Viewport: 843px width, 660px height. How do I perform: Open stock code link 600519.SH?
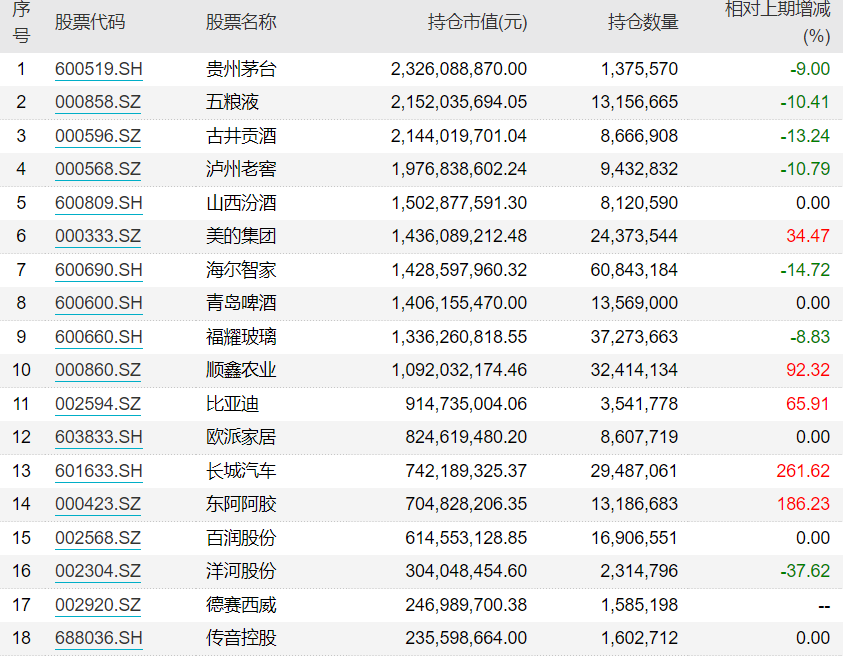pyautogui.click(x=99, y=69)
